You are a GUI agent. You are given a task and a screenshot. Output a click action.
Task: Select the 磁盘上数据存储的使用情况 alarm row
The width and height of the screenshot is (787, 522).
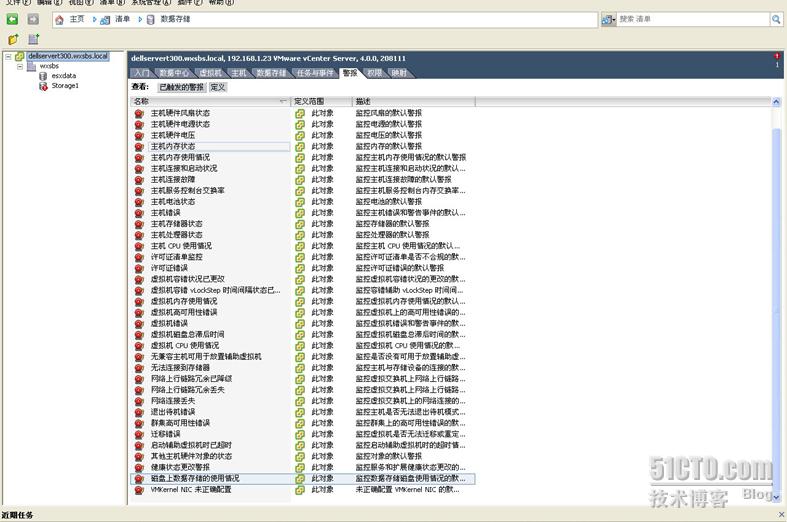point(302,479)
